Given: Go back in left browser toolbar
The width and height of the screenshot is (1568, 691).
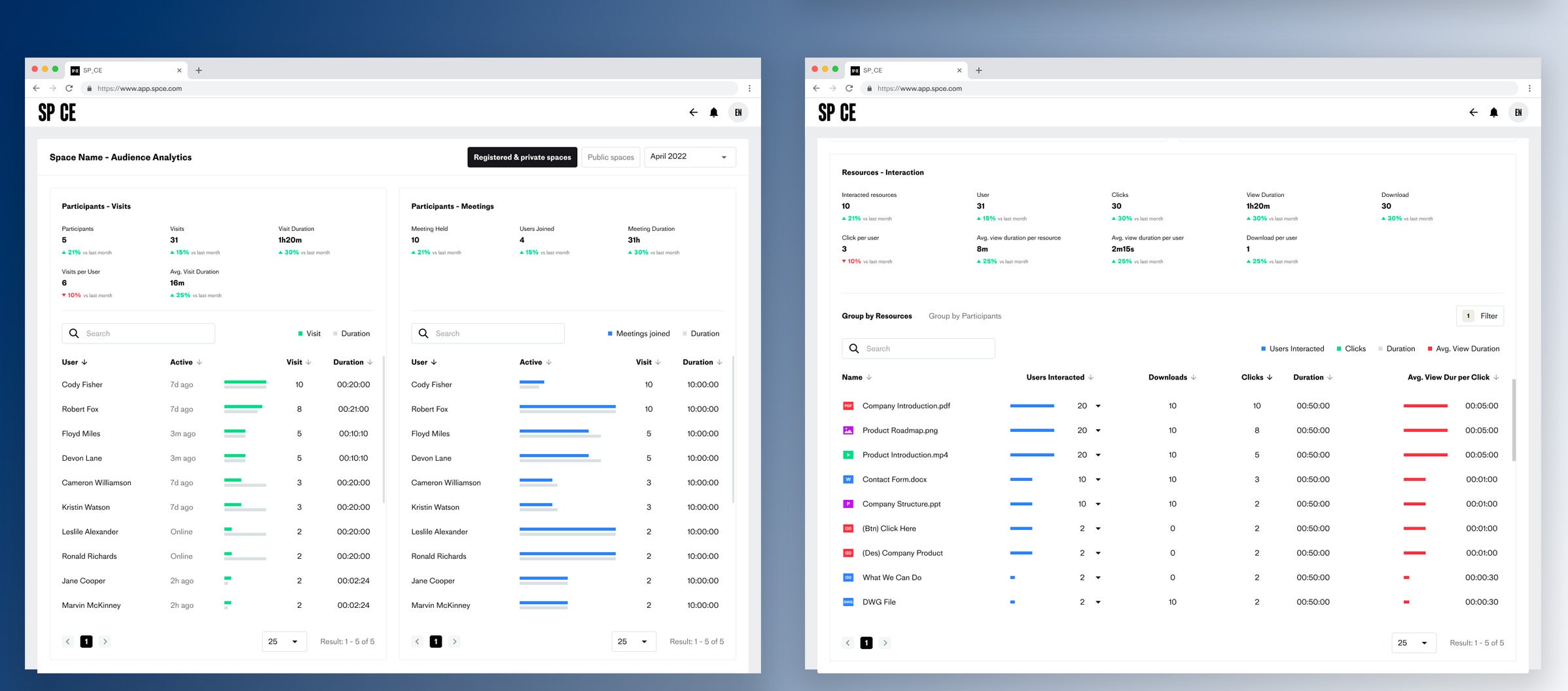Looking at the screenshot, I should coord(36,88).
